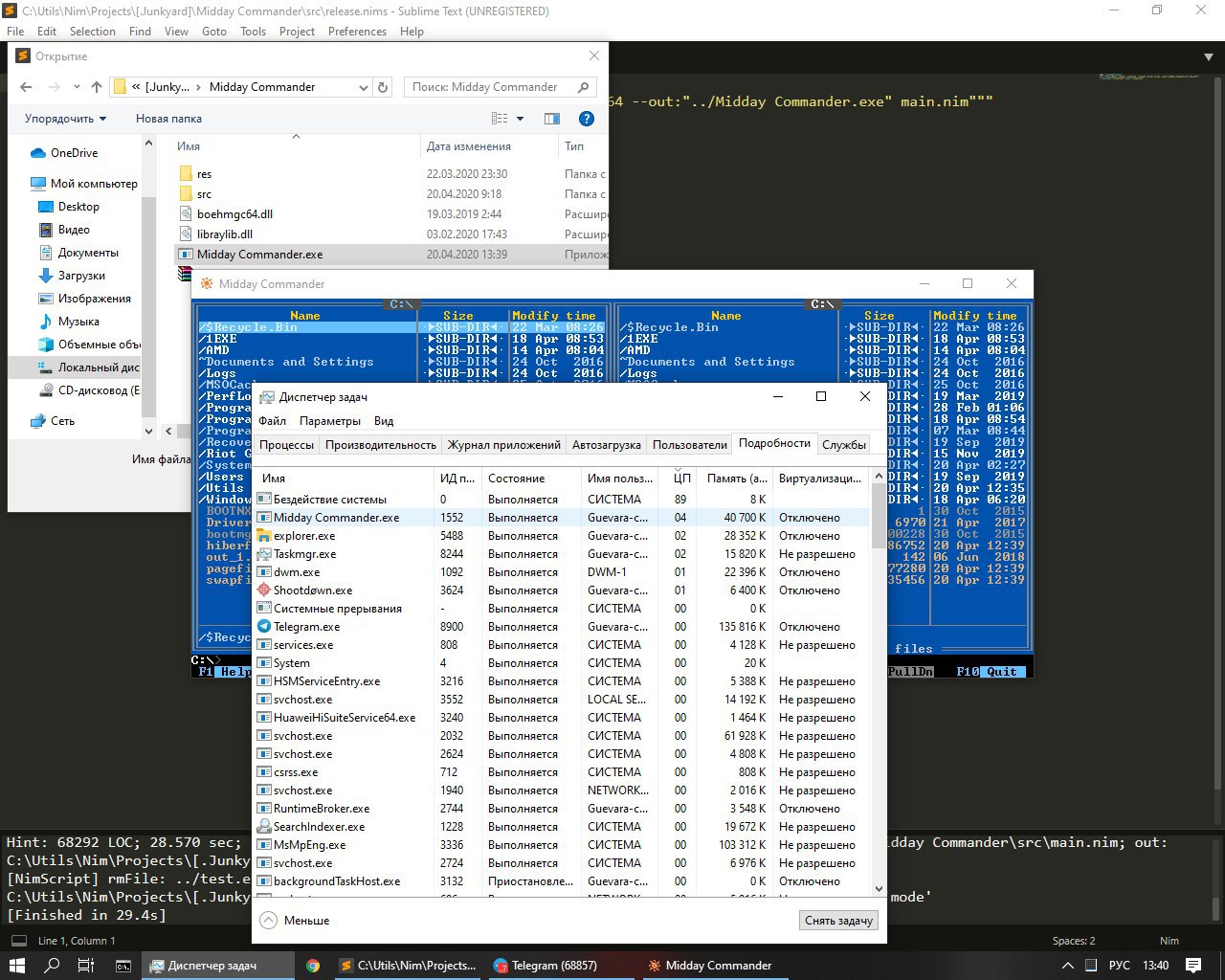Open the Selection menu in Sublime Text
Image resolution: width=1225 pixels, height=980 pixels.
click(x=92, y=32)
